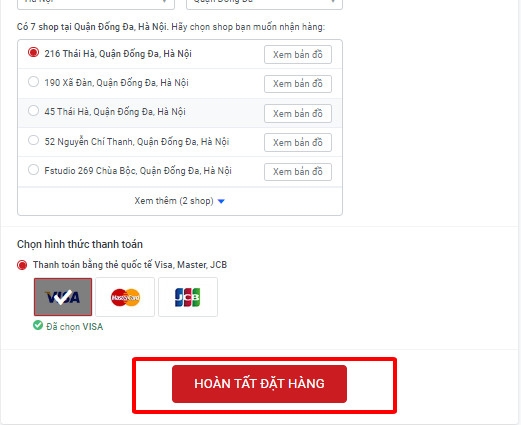This screenshot has height=425, width=521.
Task: Click blue arrow next to Xem thêm
Action: [221, 201]
